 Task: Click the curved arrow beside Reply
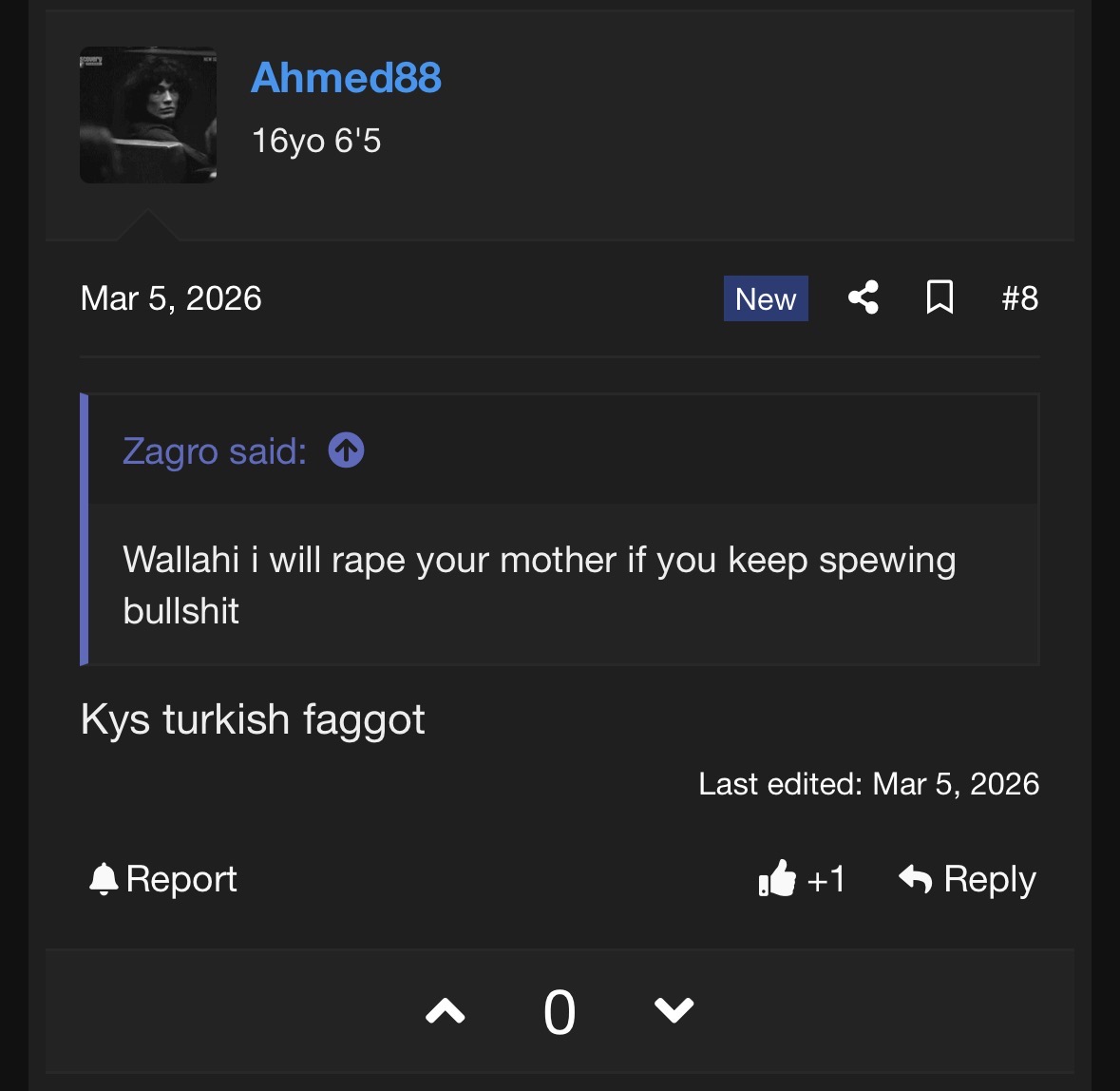[916, 879]
